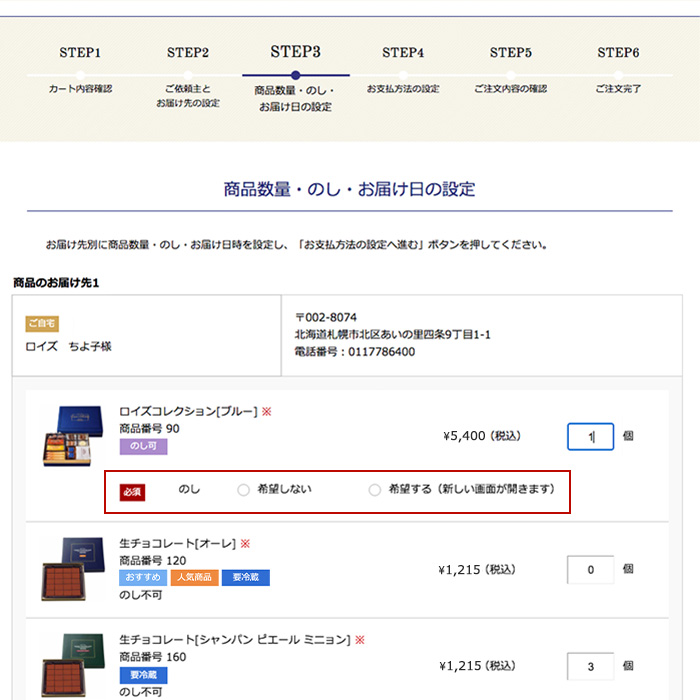700x700 pixels.
Task: Click the price ¥5,400 (税込)
Action: [482, 436]
